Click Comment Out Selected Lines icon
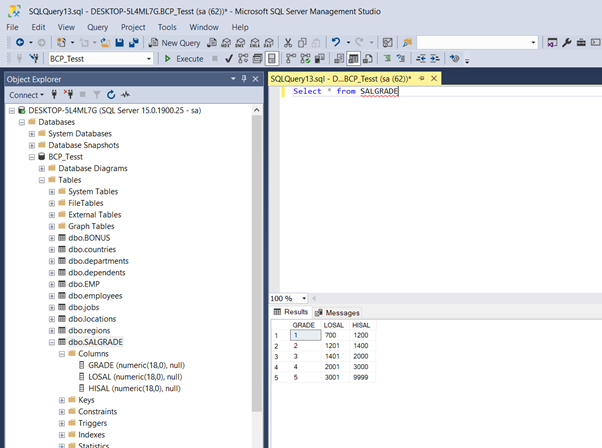The image size is (602, 448). [x=387, y=58]
